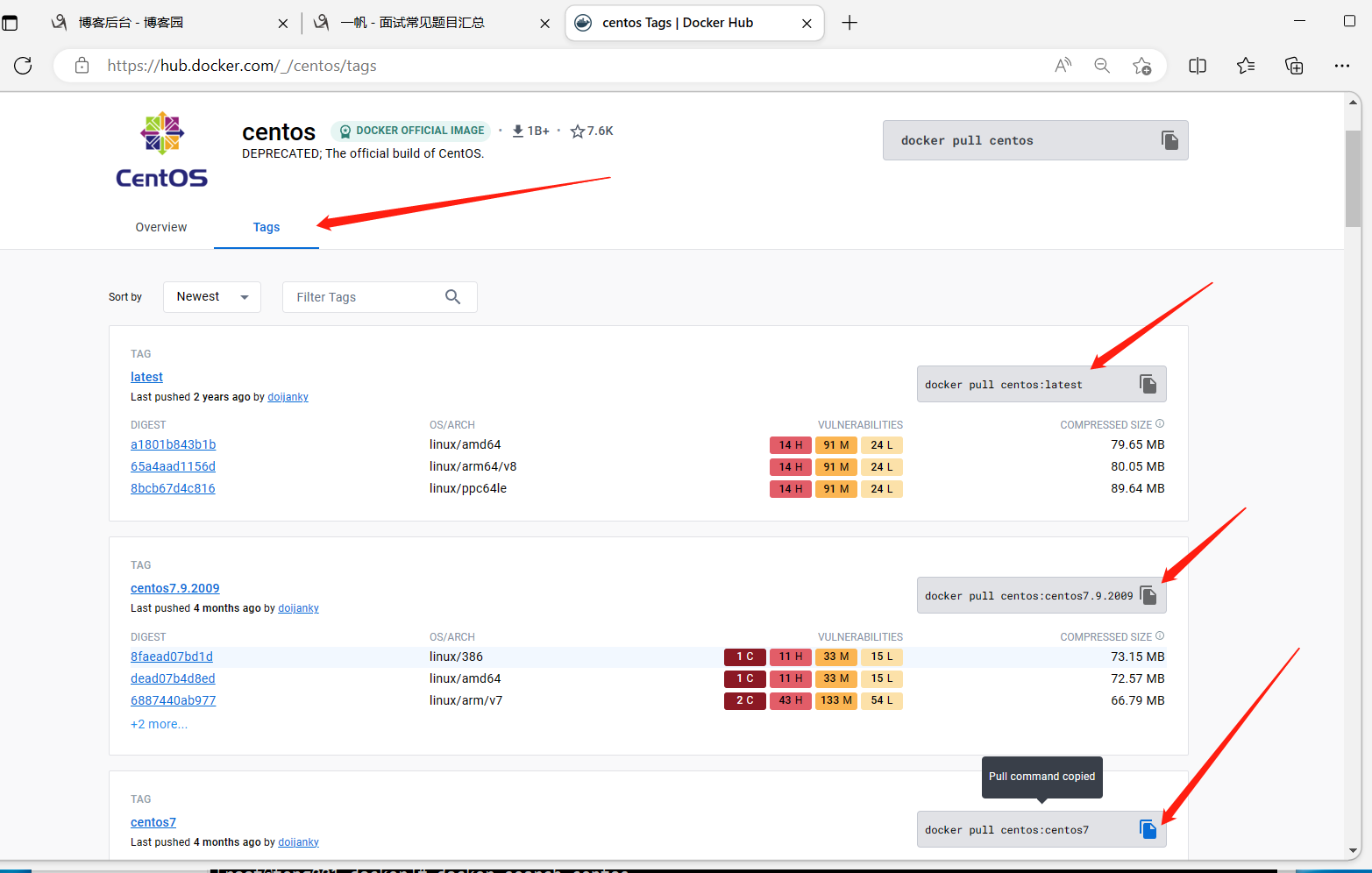Viewport: 1372px width, 873px height.
Task: Open digest dead07b4d8ed
Action: point(173,678)
